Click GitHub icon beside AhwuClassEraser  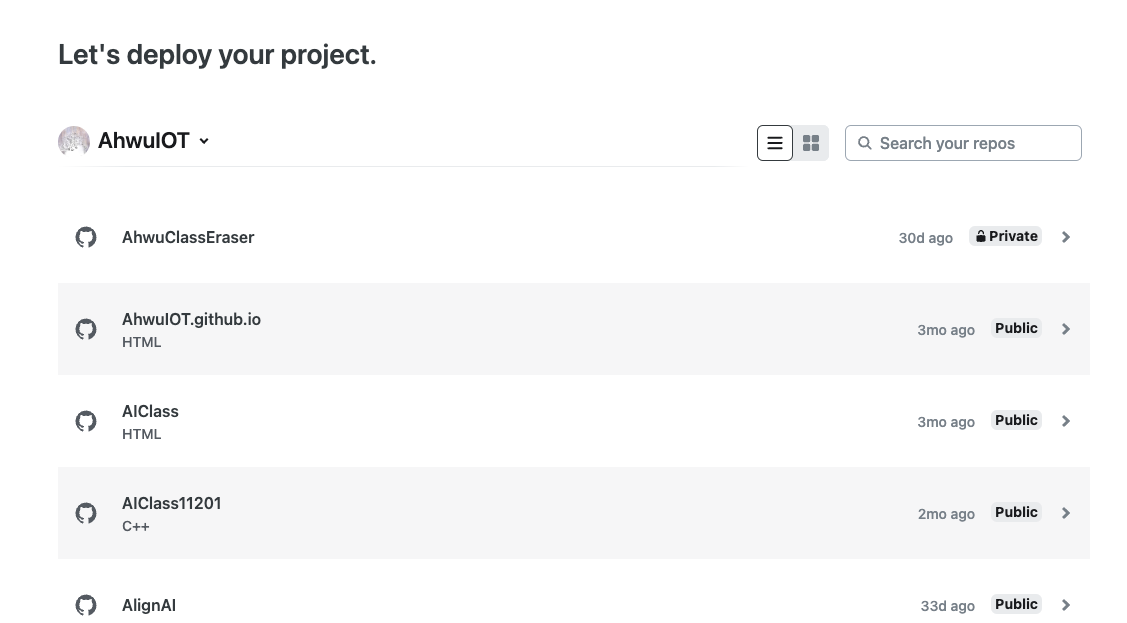(x=86, y=237)
